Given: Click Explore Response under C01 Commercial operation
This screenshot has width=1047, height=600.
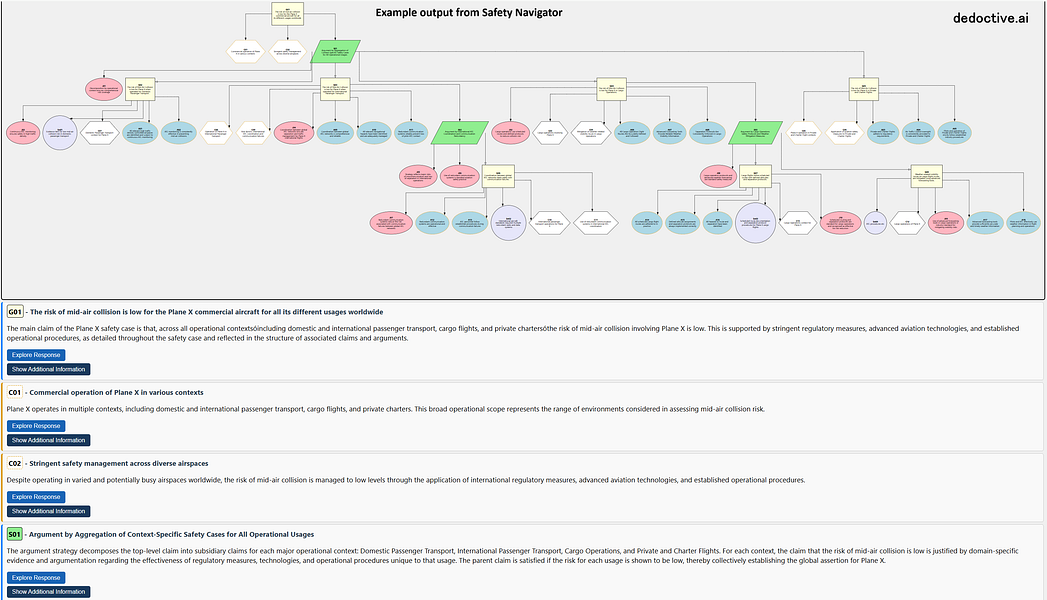Looking at the screenshot, I should (x=36, y=426).
